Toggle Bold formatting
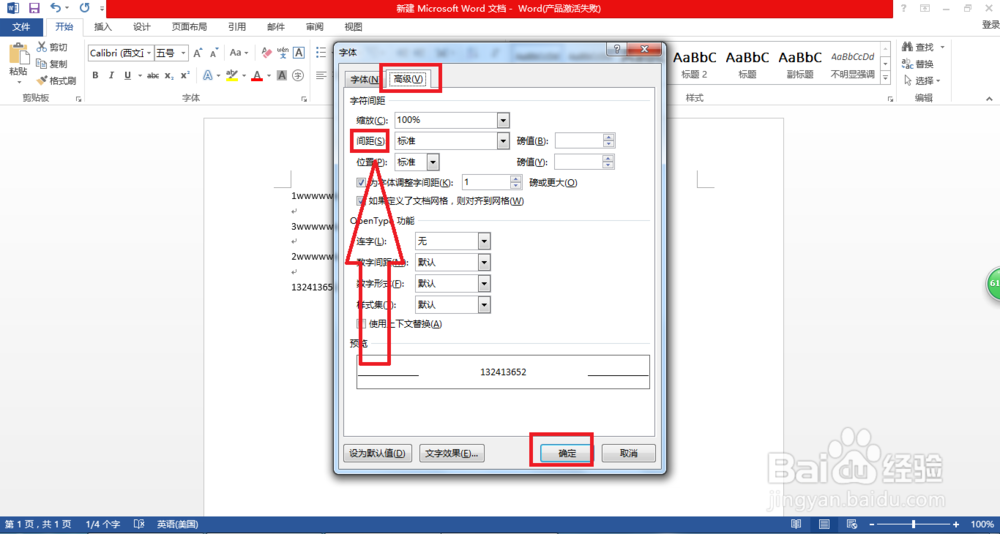Viewport: 1000px width, 534px height. click(x=96, y=75)
